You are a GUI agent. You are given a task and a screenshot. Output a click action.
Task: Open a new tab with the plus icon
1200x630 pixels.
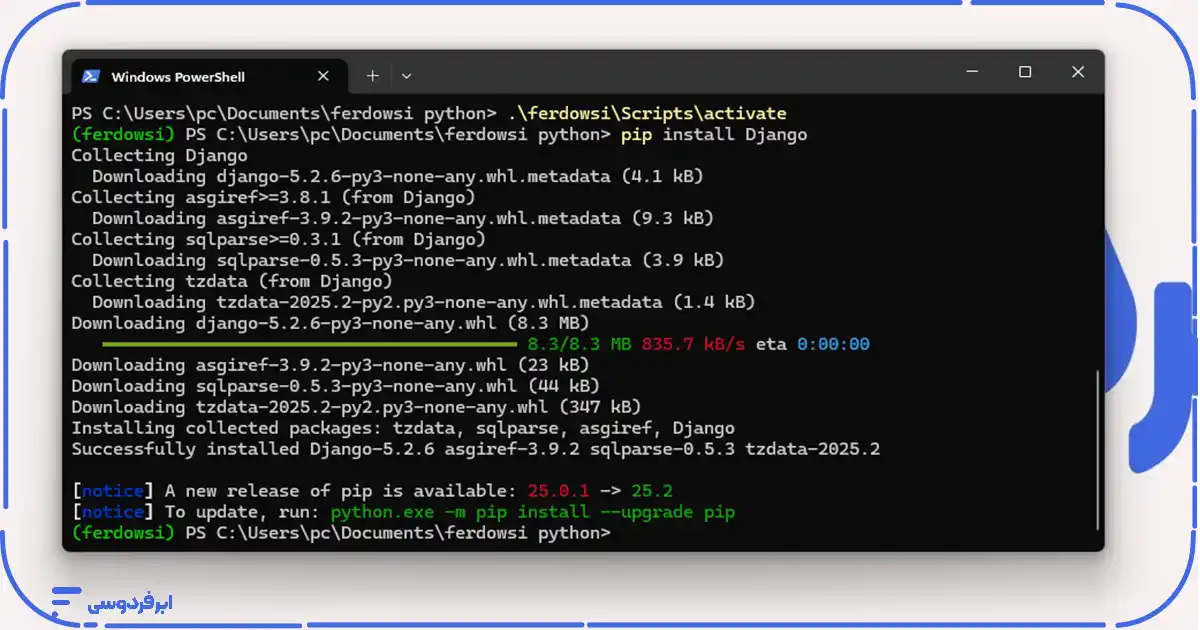click(x=372, y=75)
